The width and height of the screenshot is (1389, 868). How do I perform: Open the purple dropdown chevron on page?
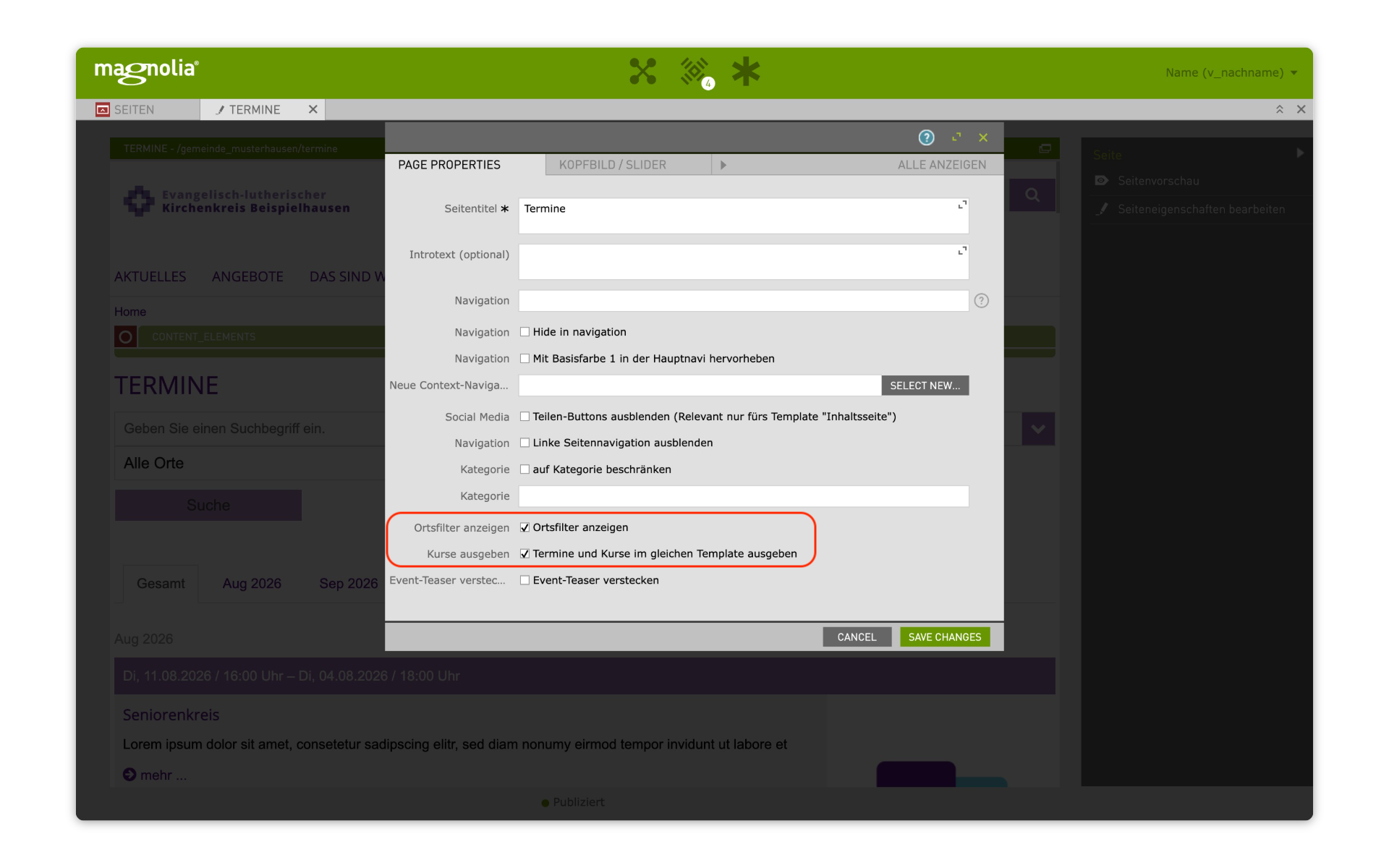pos(1038,429)
